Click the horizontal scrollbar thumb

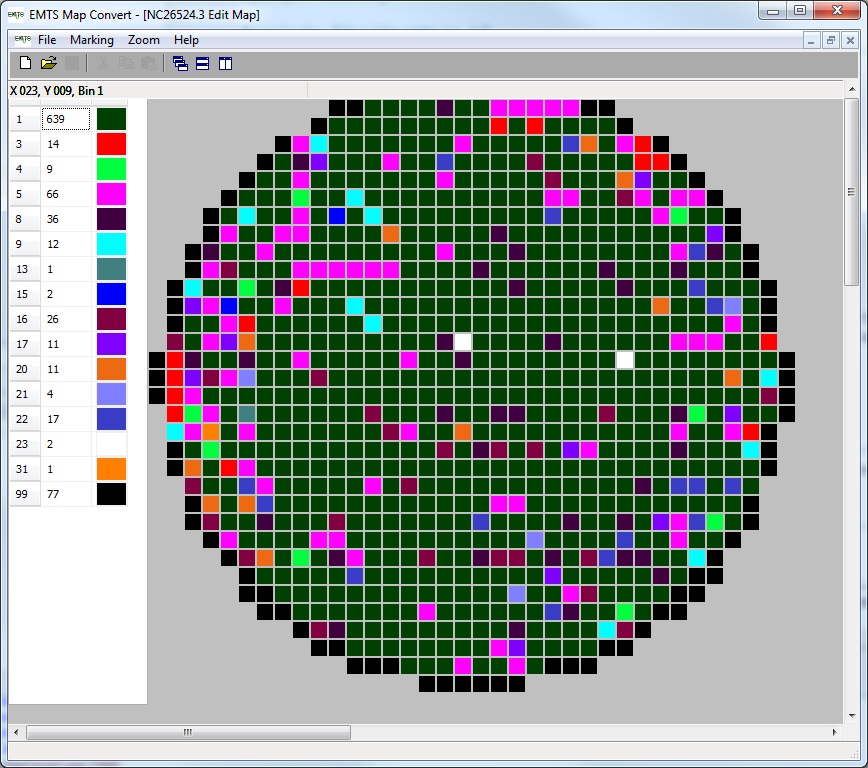pyautogui.click(x=188, y=732)
